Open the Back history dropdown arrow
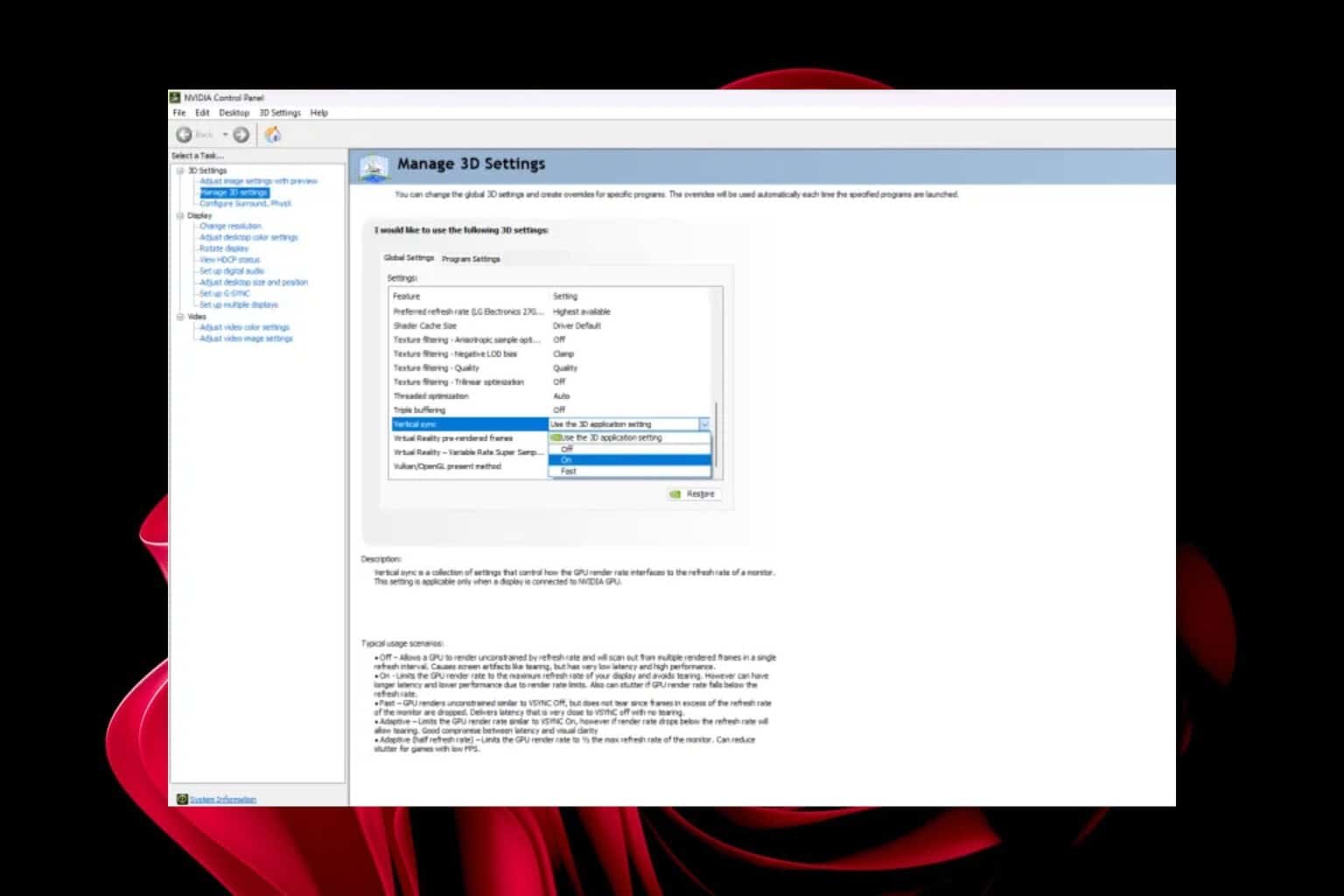Viewport: 1344px width, 896px height. click(224, 135)
